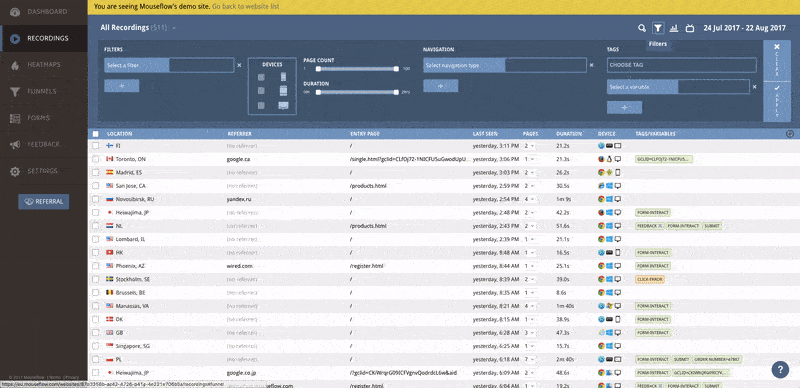This screenshot has height=388, width=800.
Task: Click the tablet device icon in Devices
Action: click(283, 91)
